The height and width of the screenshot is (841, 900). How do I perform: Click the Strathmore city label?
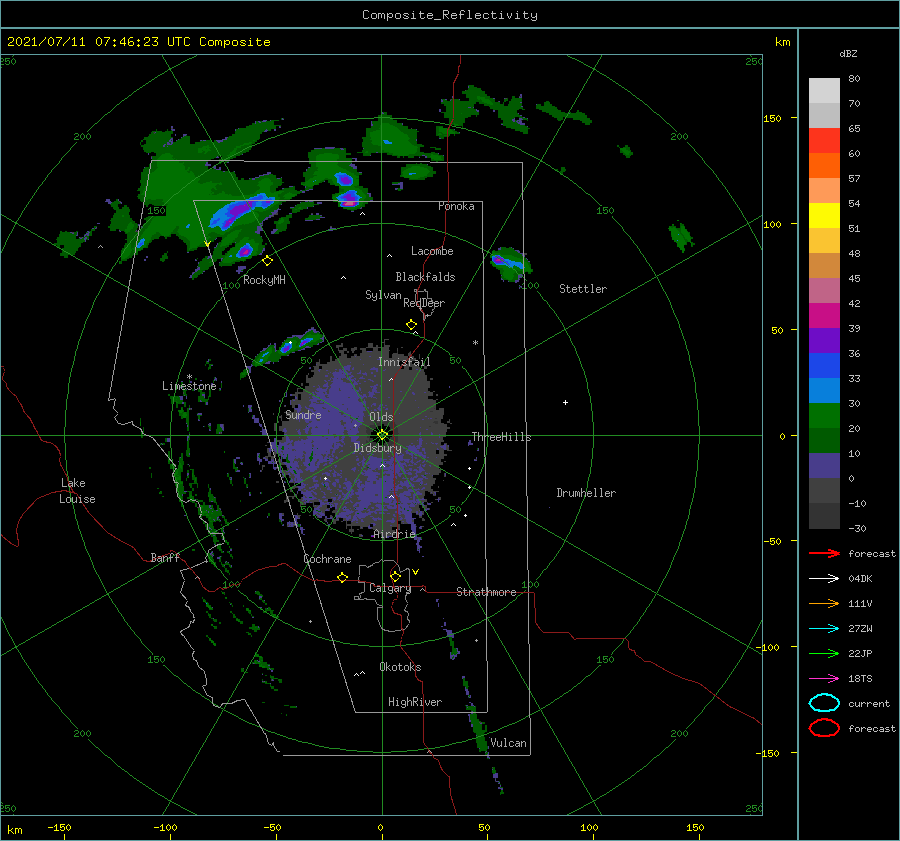point(486,592)
